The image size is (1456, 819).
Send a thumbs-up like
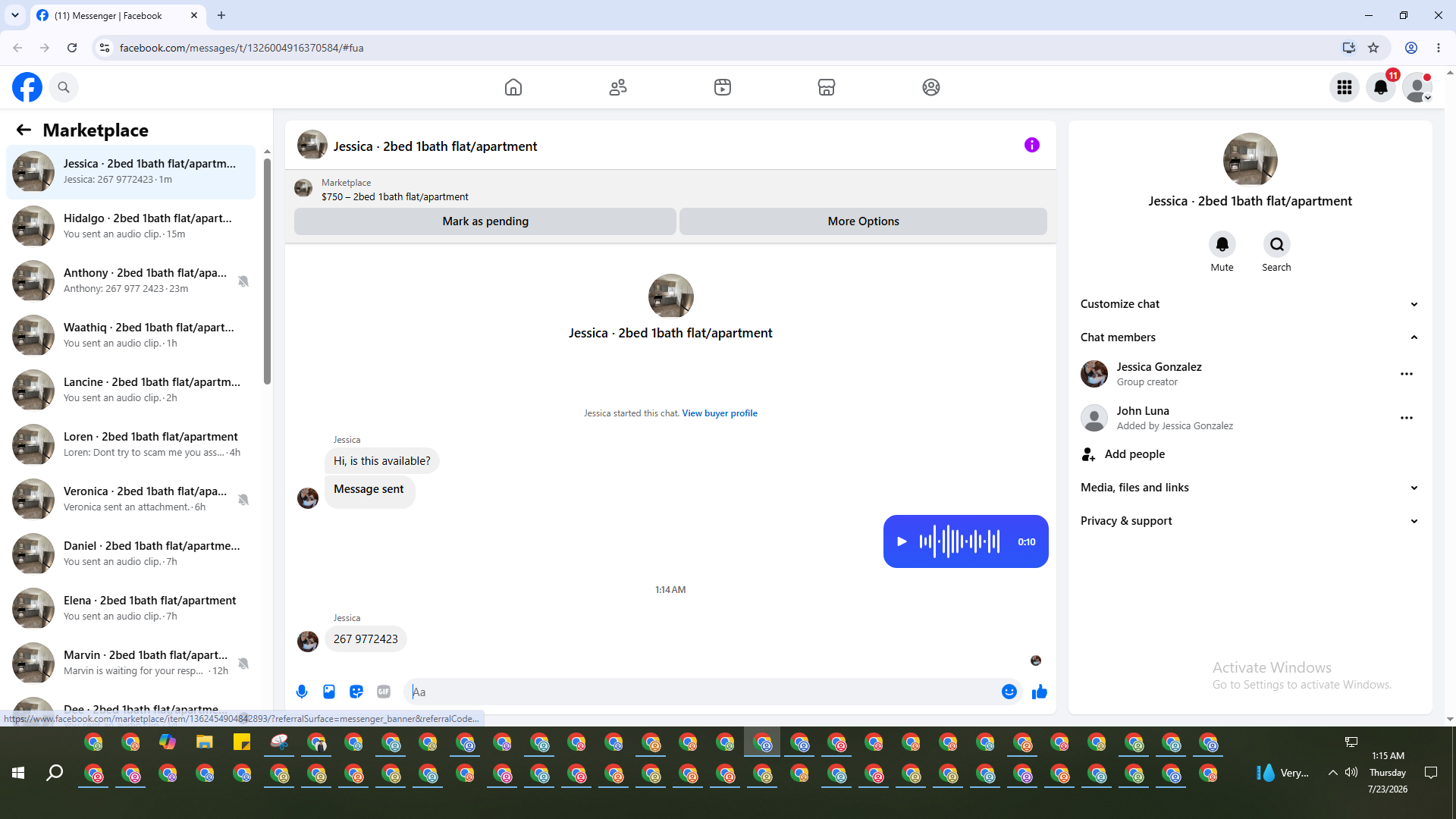tap(1039, 692)
